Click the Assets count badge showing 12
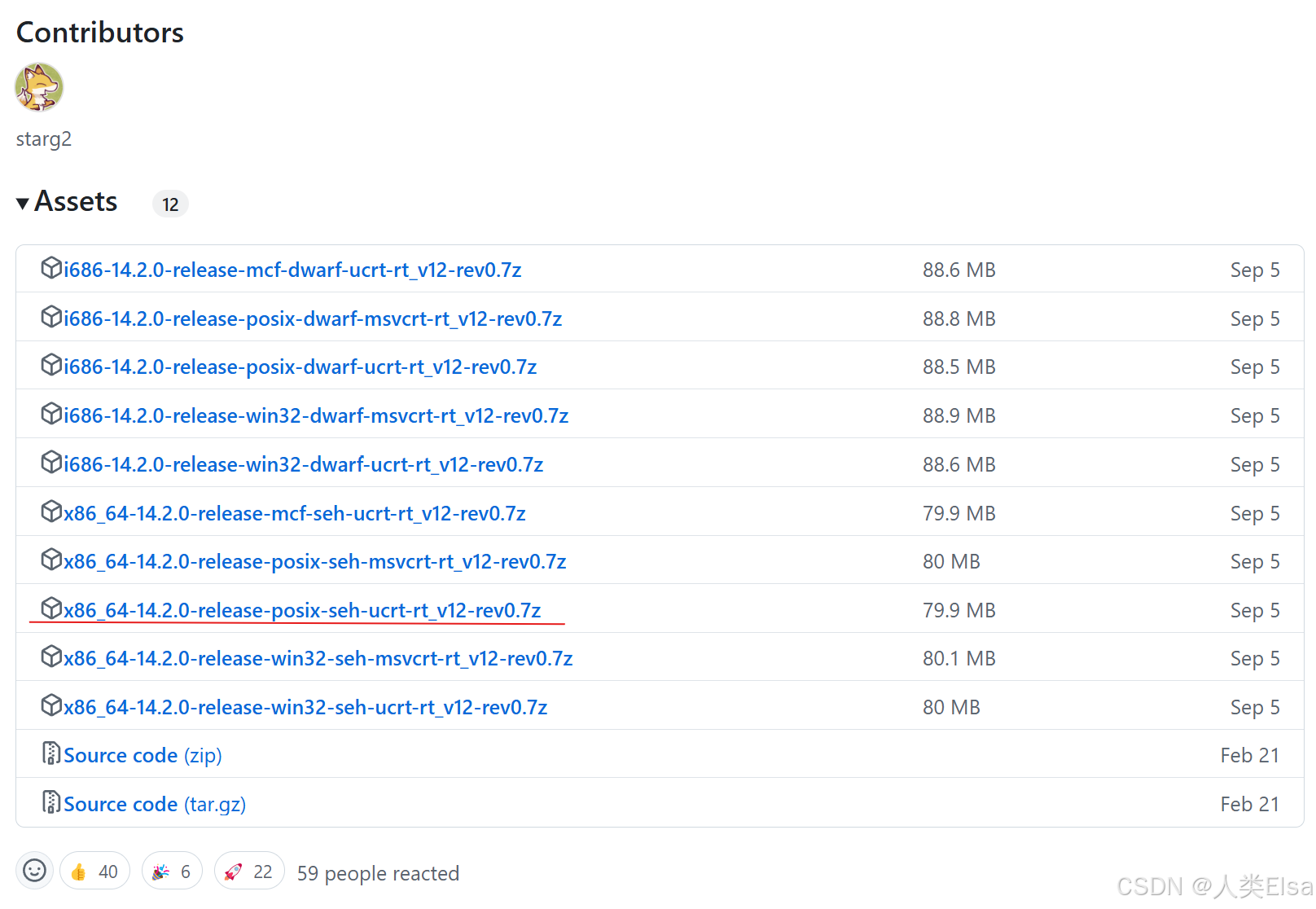This screenshot has width=1316, height=909. click(170, 204)
